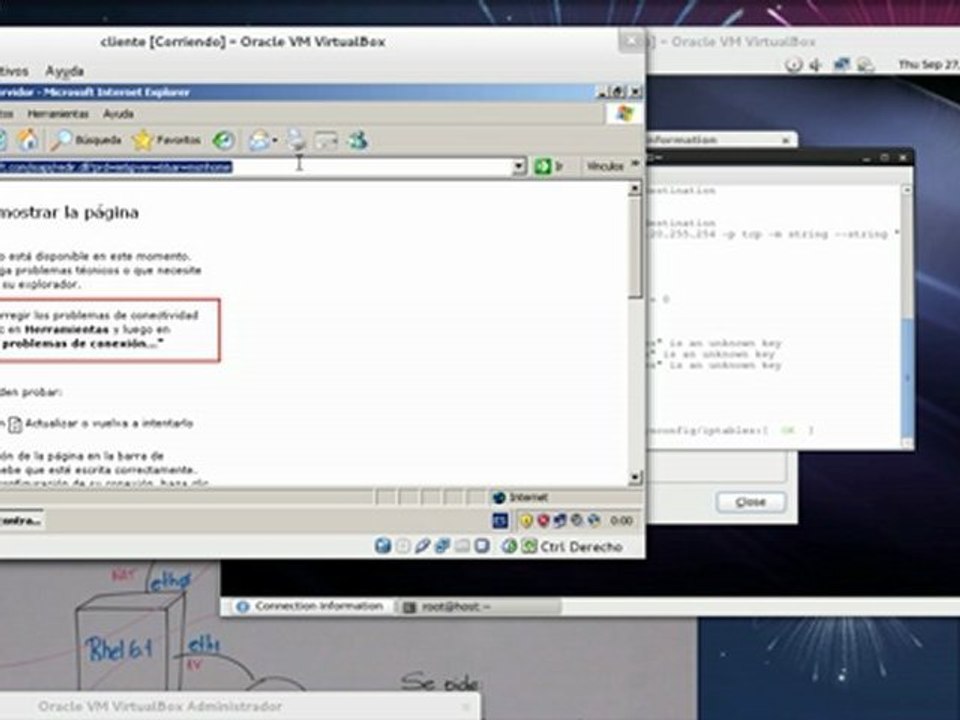Open the Ayuda menu in VirtualBox
The width and height of the screenshot is (960, 720).
(x=64, y=71)
